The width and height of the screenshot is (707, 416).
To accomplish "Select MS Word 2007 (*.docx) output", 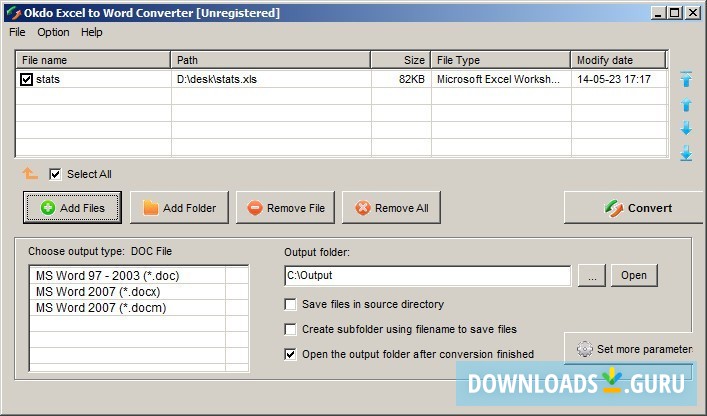I will (127, 292).
